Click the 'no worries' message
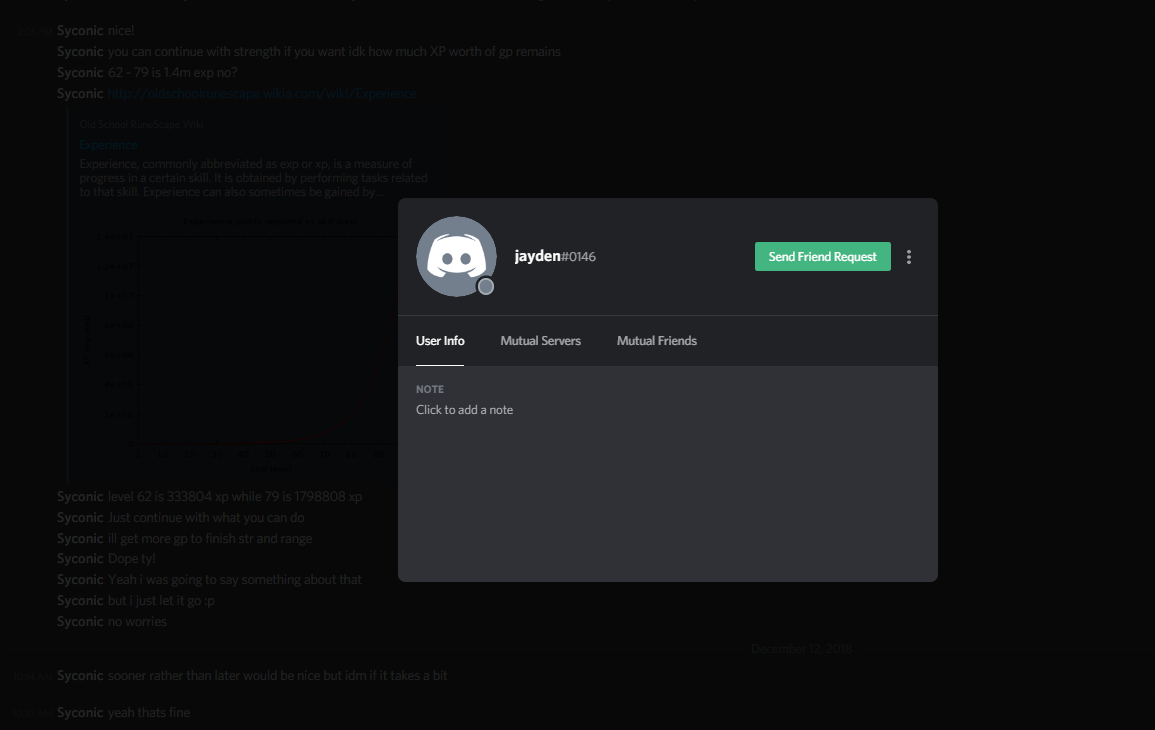Image resolution: width=1155 pixels, height=730 pixels. point(137,622)
